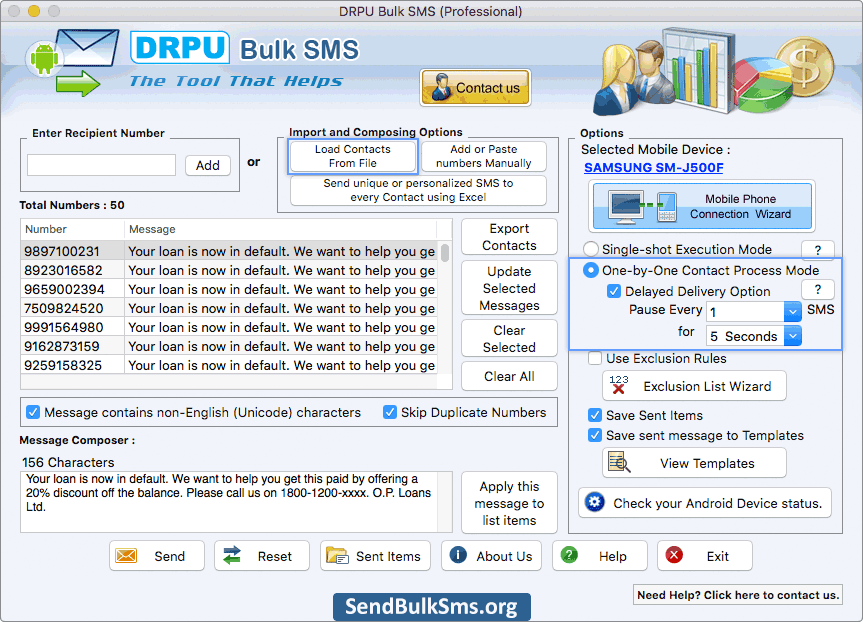Toggle Skip Duplicate Numbers checkbox
The image size is (863, 622).
point(390,412)
